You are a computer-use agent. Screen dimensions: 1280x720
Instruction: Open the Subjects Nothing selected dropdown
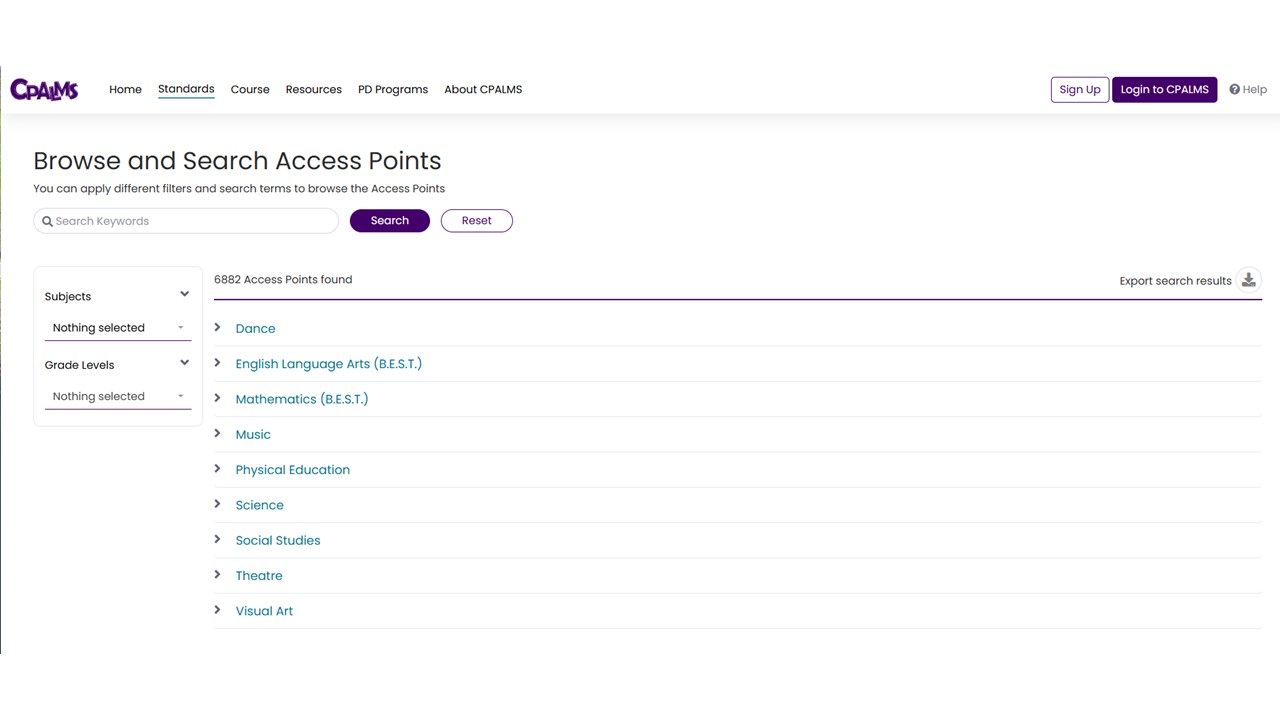coord(118,328)
